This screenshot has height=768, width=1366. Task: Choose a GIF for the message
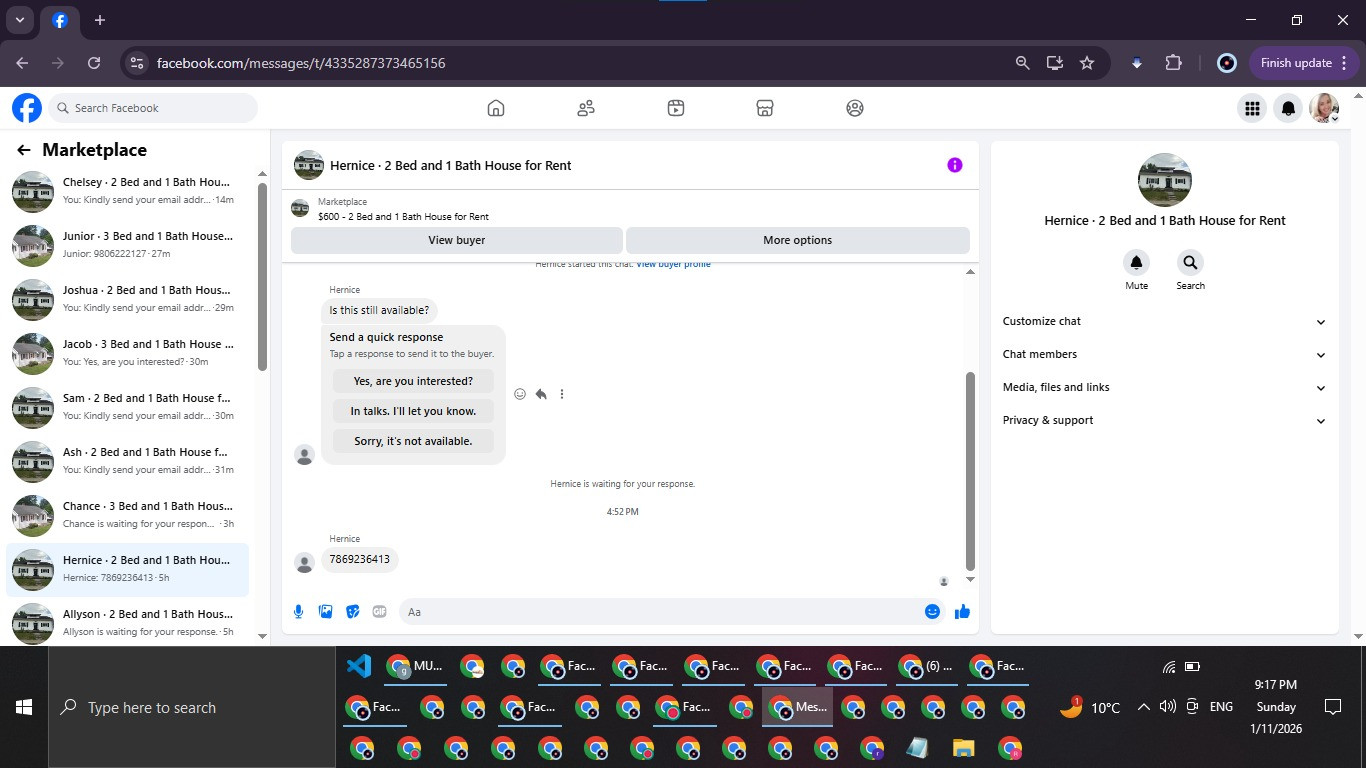(379, 612)
